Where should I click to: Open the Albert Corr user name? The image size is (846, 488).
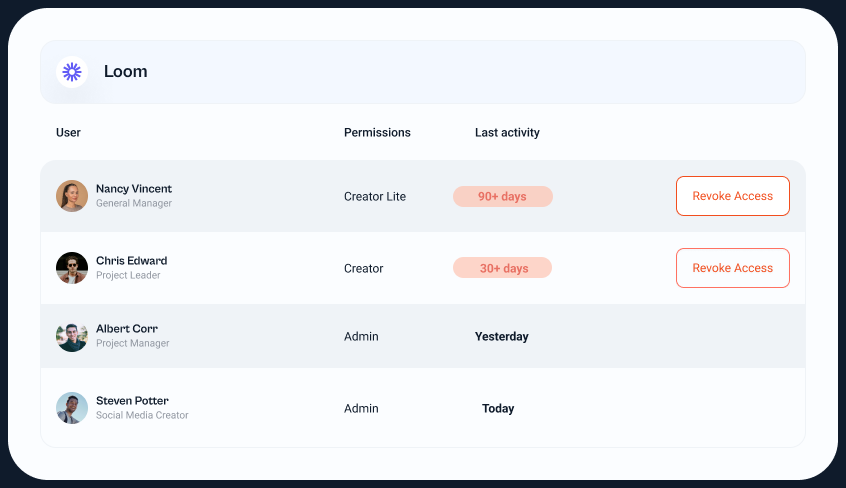[127, 329]
